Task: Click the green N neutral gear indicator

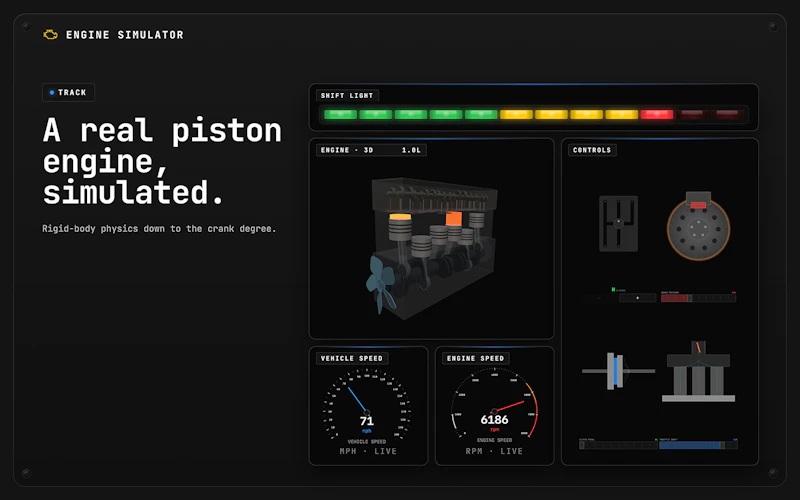Action: [x=613, y=289]
